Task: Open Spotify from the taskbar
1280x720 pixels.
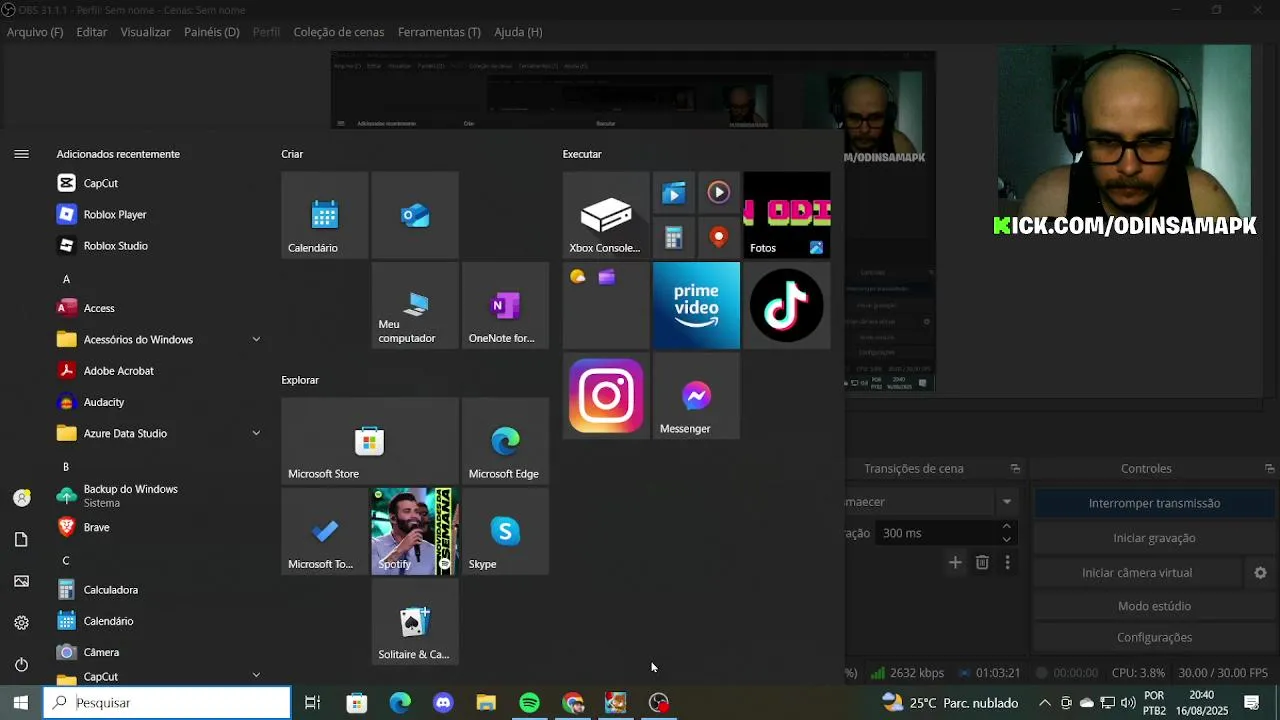Action: pos(530,703)
